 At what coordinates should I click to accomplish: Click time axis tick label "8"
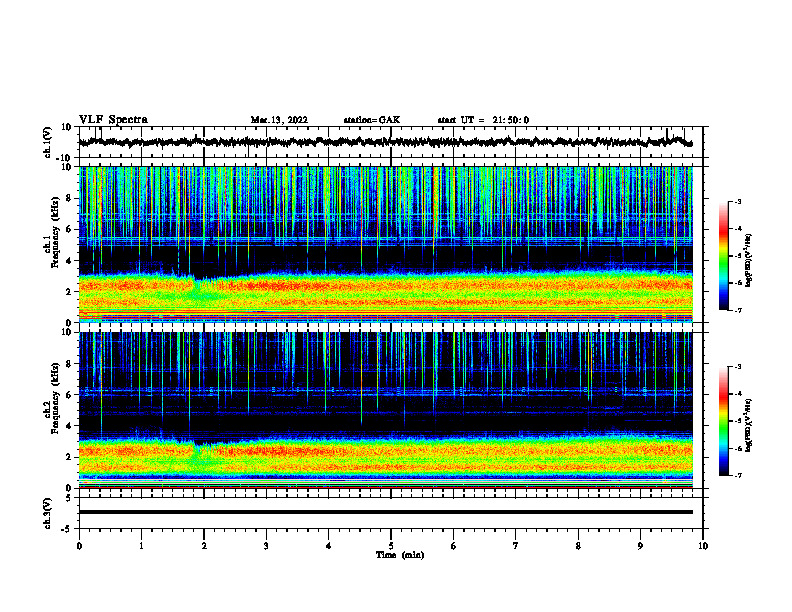578,546
